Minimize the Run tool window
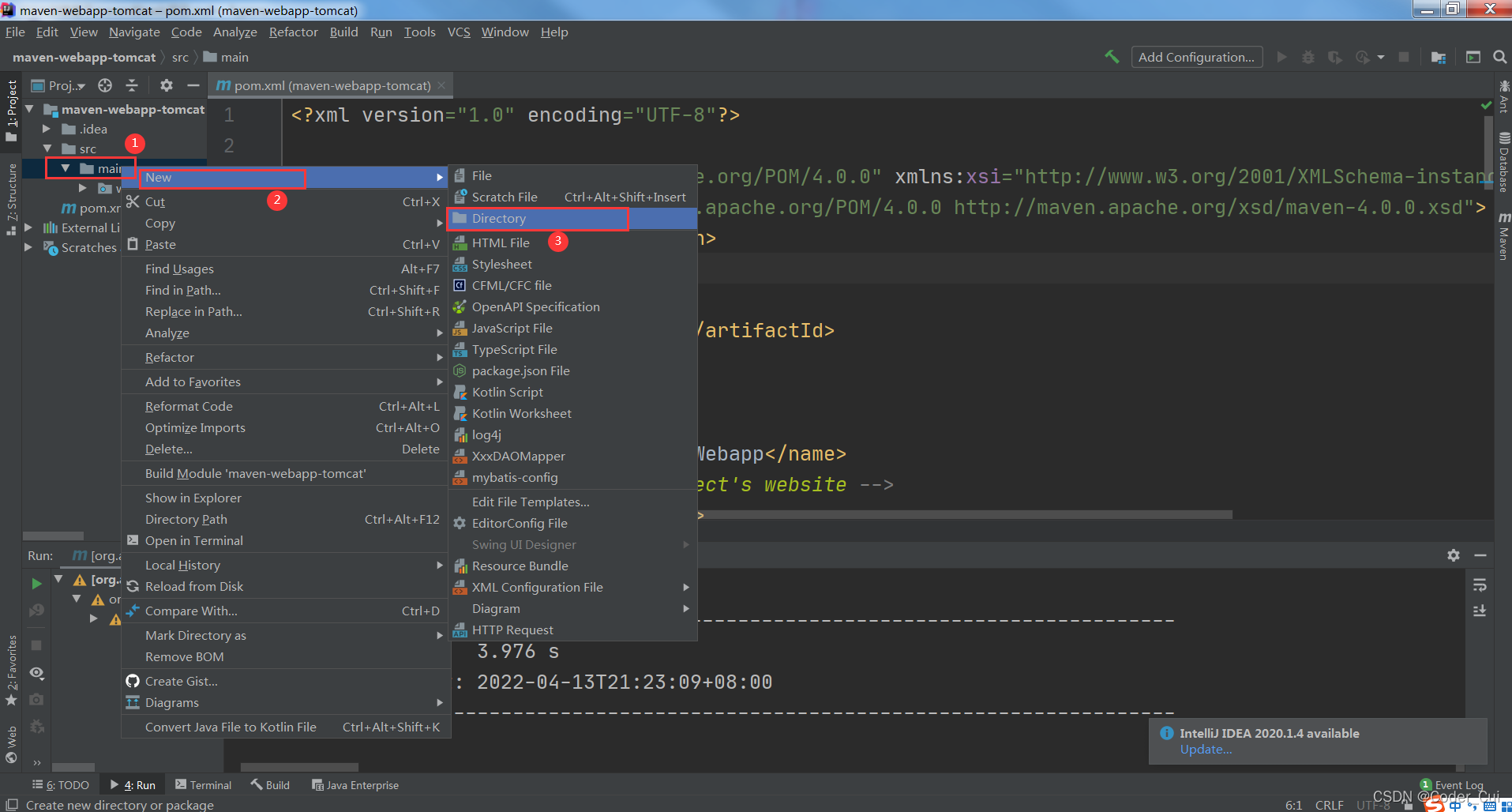The width and height of the screenshot is (1512, 812). tap(1480, 555)
